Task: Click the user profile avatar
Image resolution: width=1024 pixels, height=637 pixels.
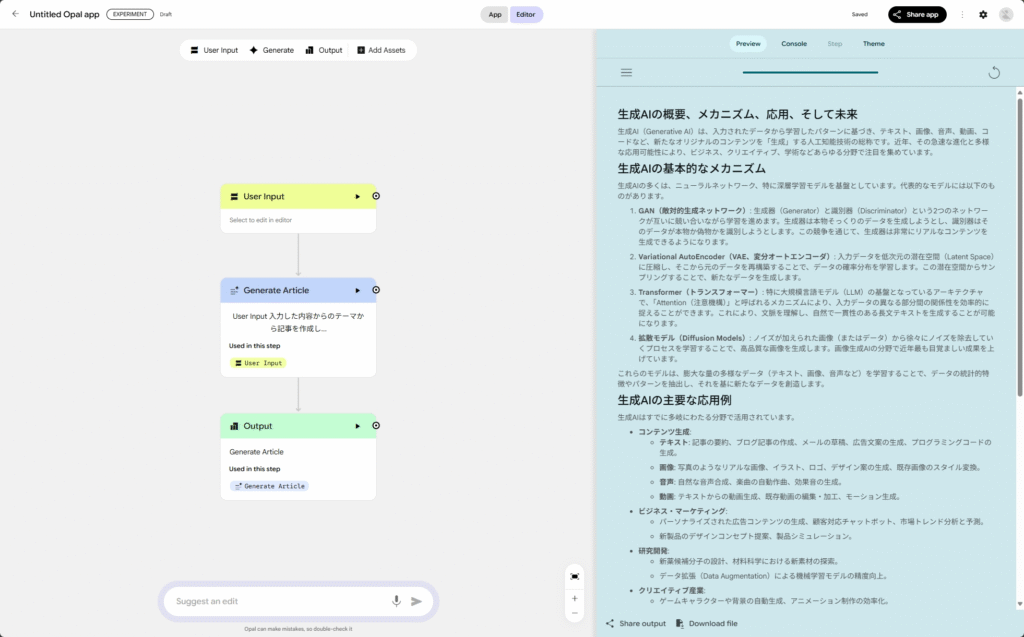Action: (x=1005, y=15)
